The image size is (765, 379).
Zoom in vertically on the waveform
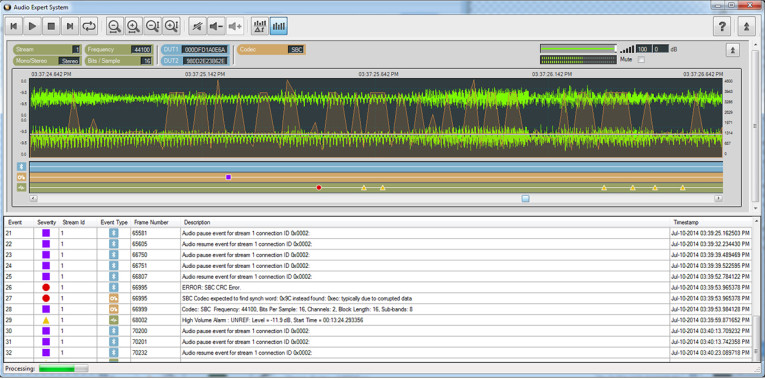click(172, 26)
